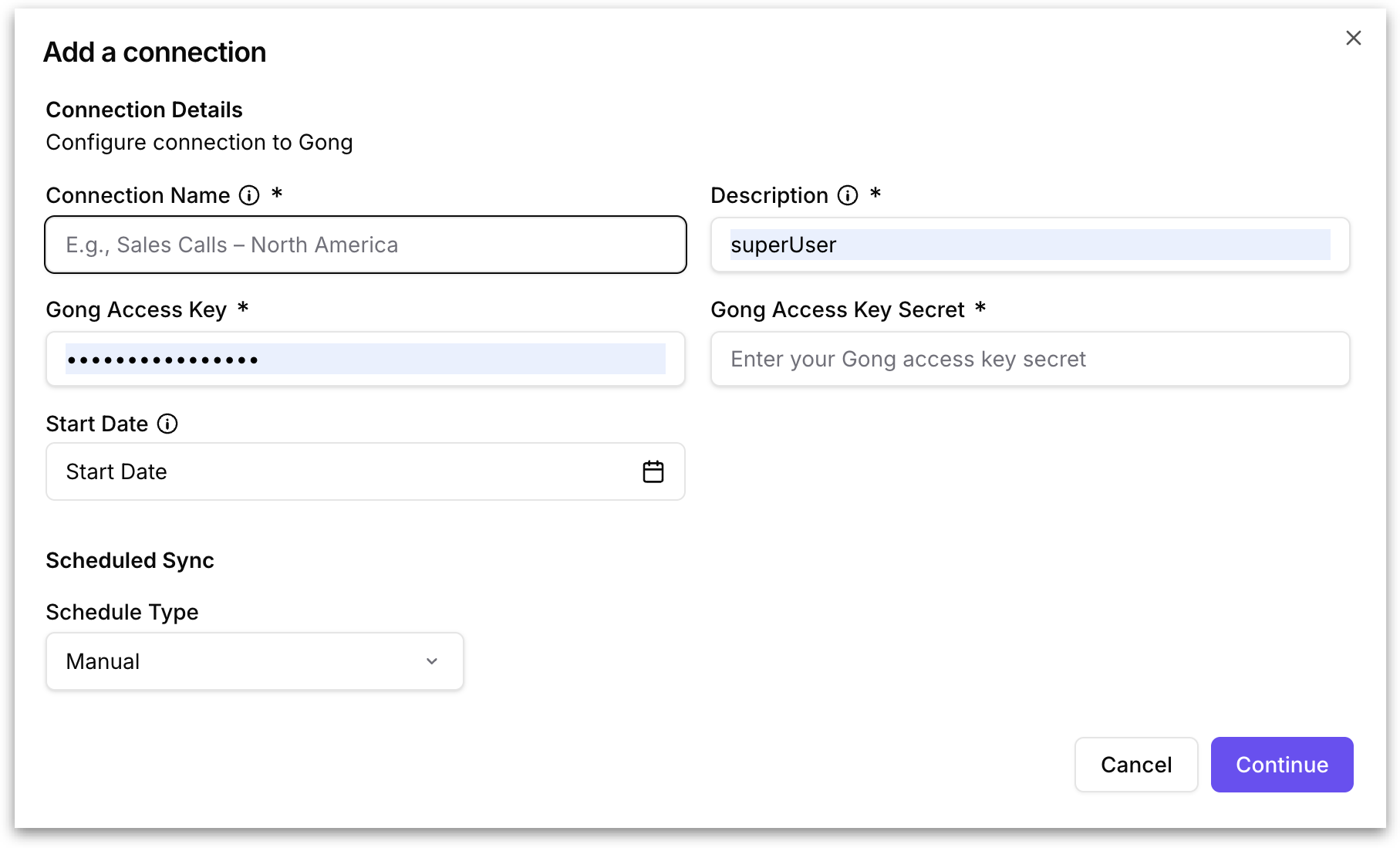Click the "Gong Access Key Secret" label
This screenshot has width=1400, height=848.
[837, 309]
